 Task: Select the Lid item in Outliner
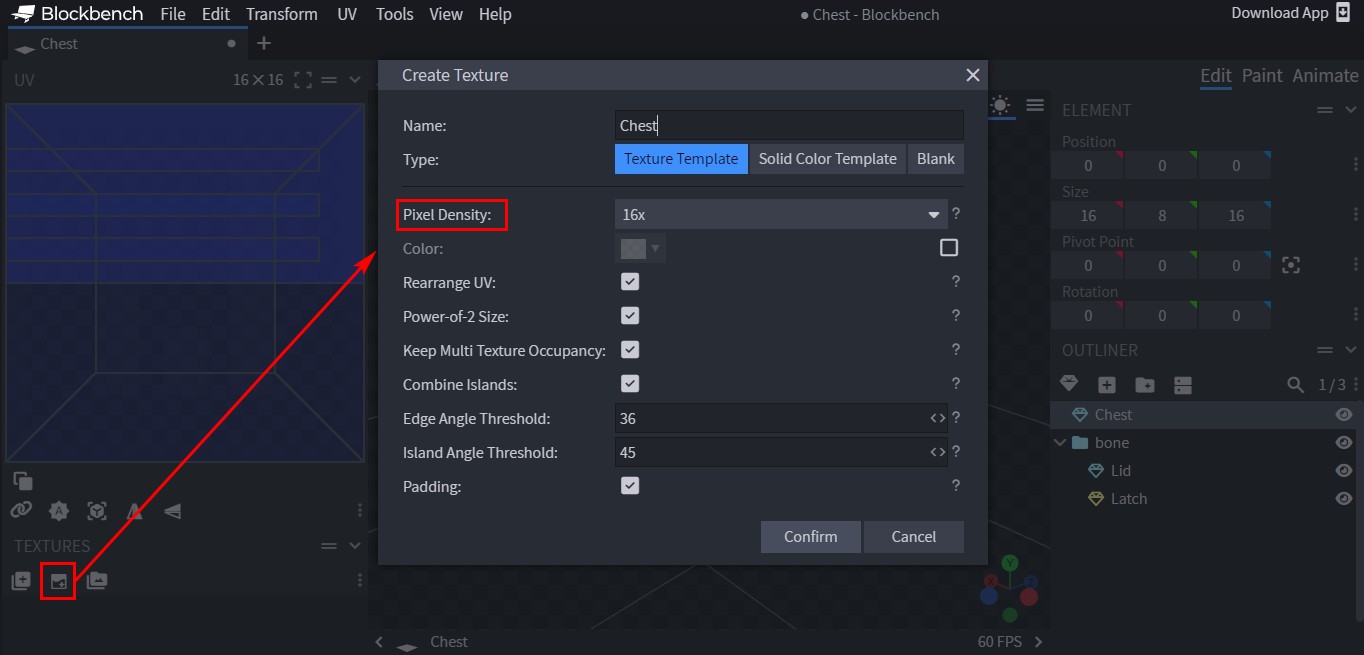[x=1121, y=471]
